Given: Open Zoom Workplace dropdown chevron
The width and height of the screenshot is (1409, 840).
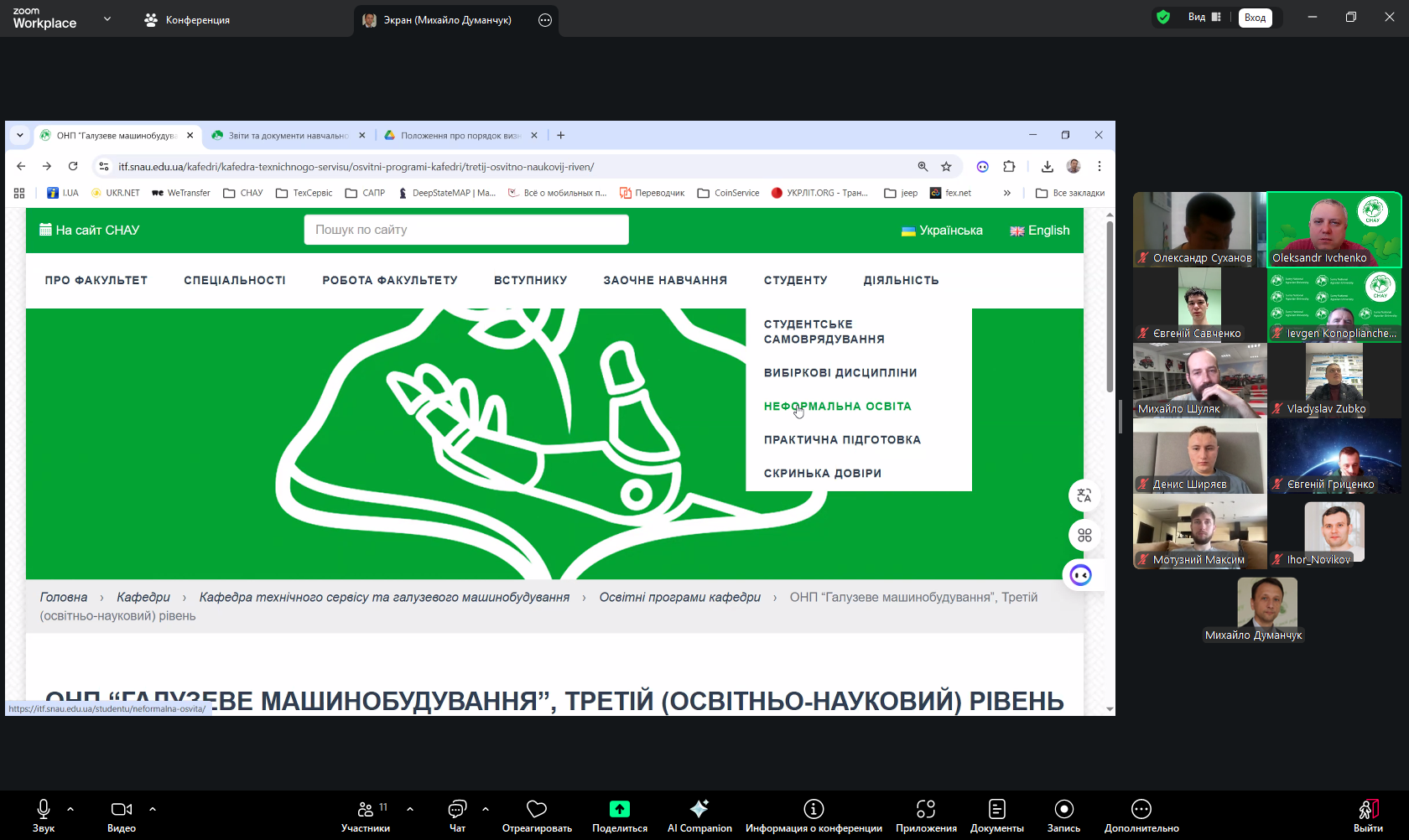Looking at the screenshot, I should tap(107, 18).
